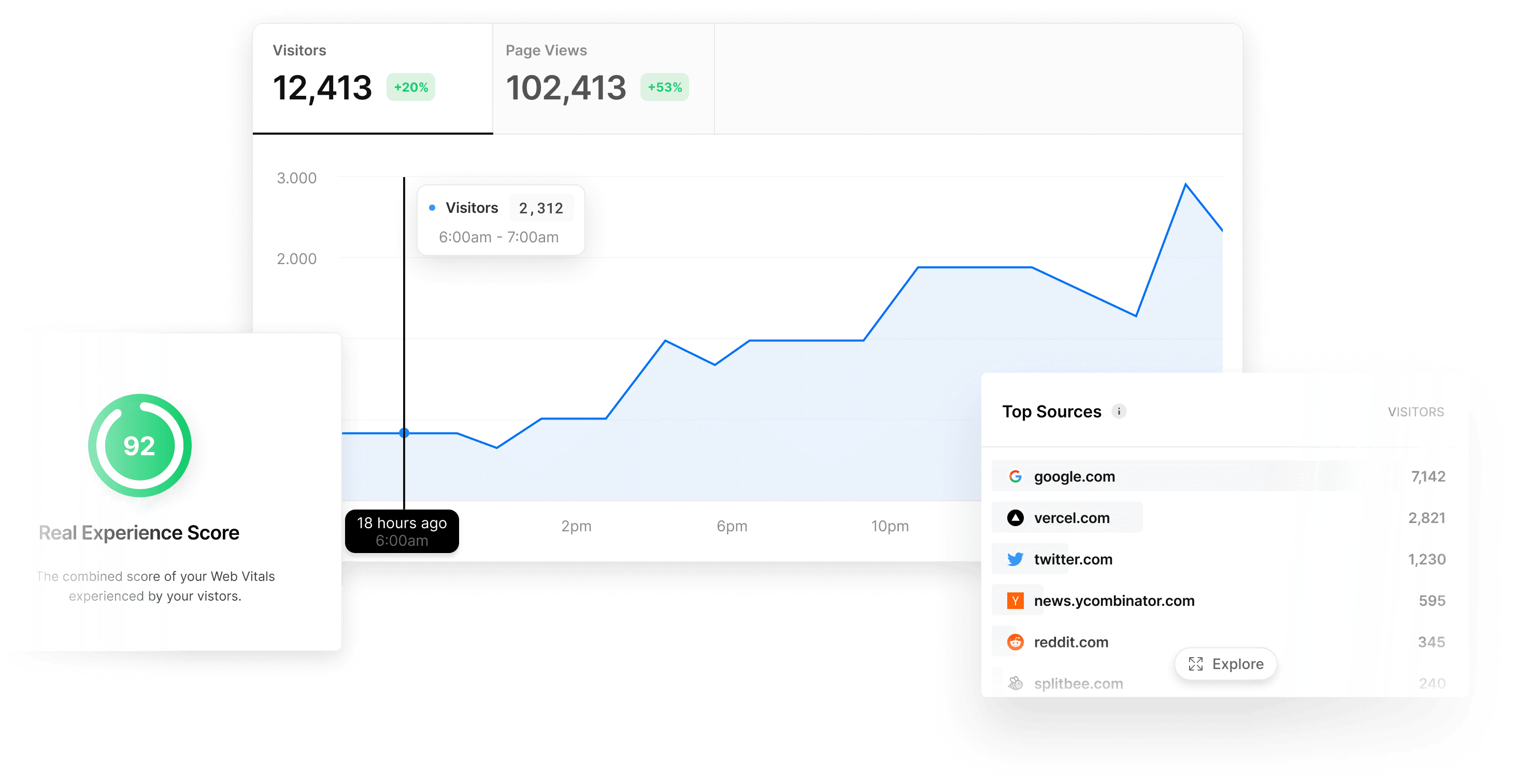
Task: Click the +53% page views badge
Action: click(665, 87)
